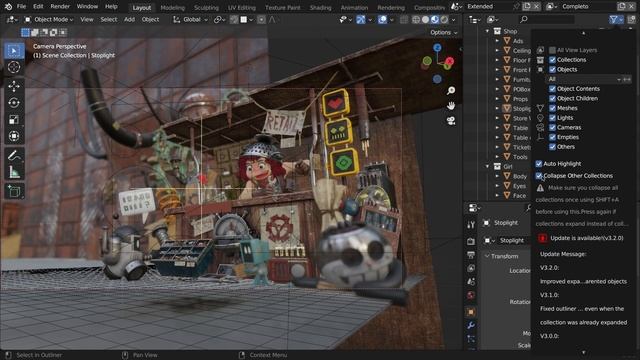Image resolution: width=640 pixels, height=360 pixels.
Task: Toggle the show gizmo icon
Action: [361, 19]
